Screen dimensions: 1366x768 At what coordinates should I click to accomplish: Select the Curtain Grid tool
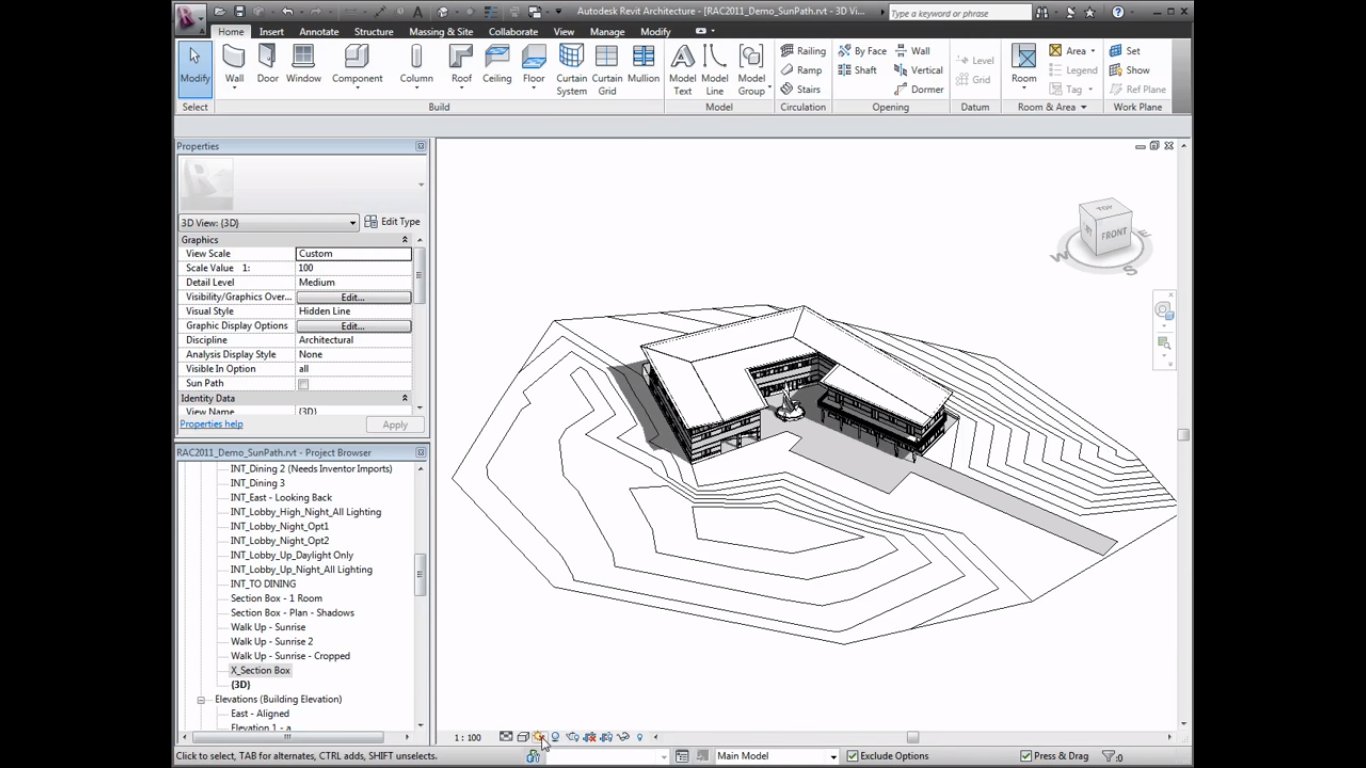[x=607, y=70]
